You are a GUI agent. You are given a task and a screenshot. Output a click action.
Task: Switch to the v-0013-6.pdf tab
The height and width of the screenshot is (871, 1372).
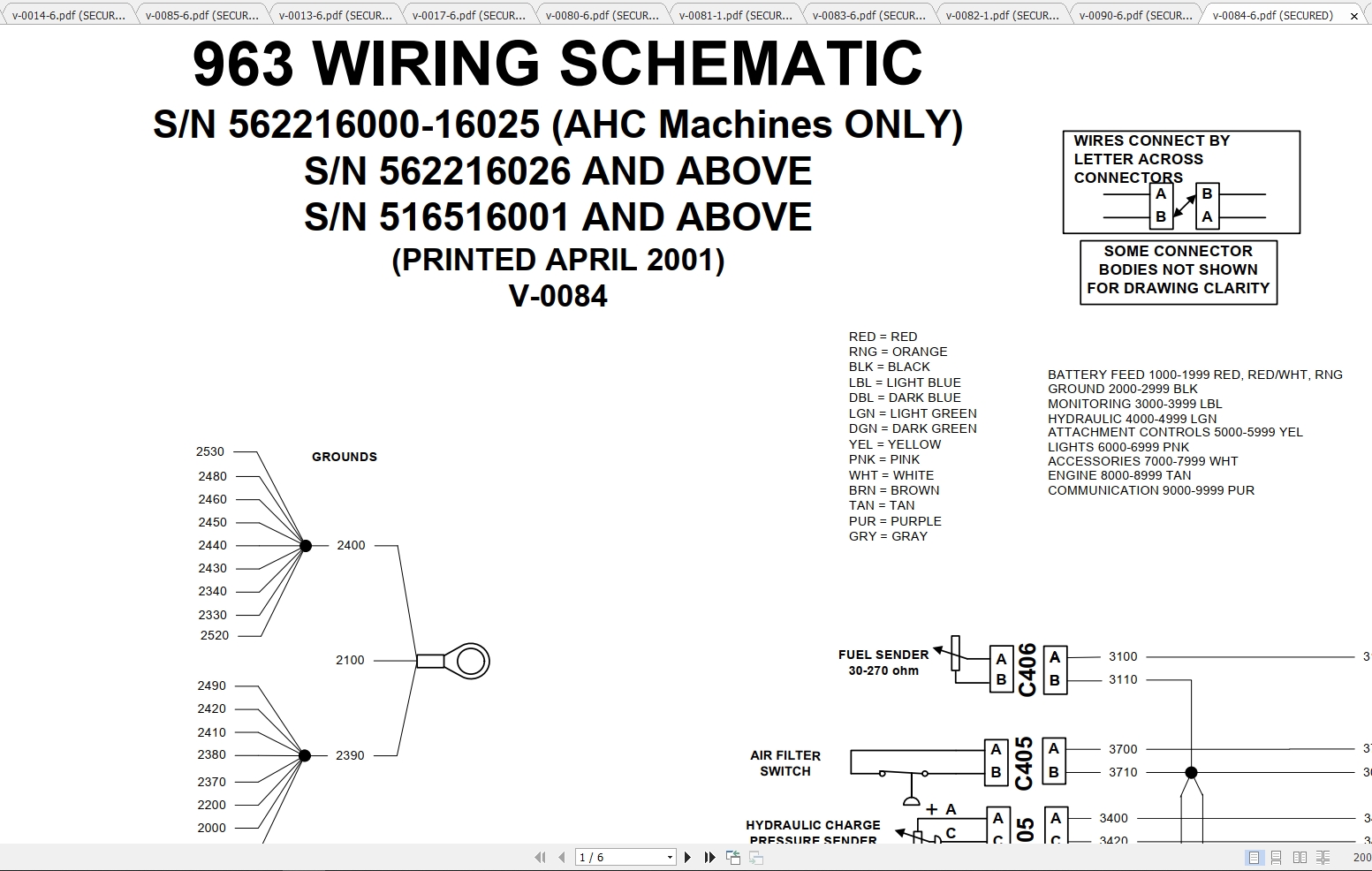click(x=333, y=14)
